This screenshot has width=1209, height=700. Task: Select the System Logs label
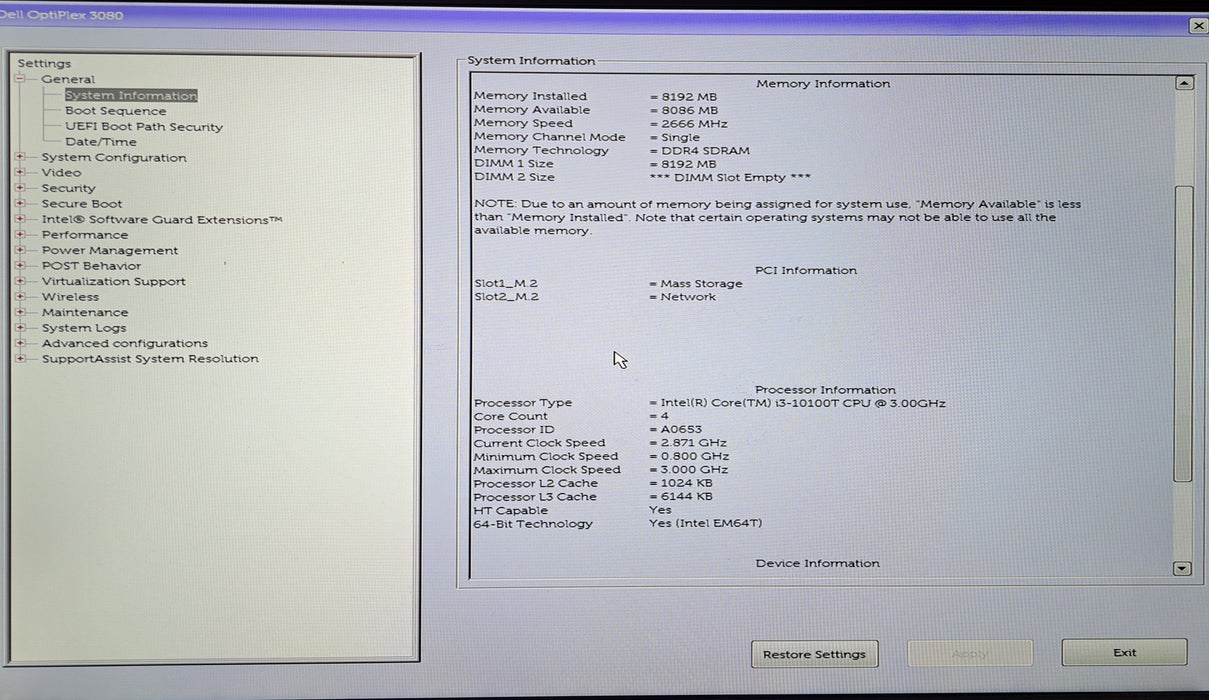[84, 327]
